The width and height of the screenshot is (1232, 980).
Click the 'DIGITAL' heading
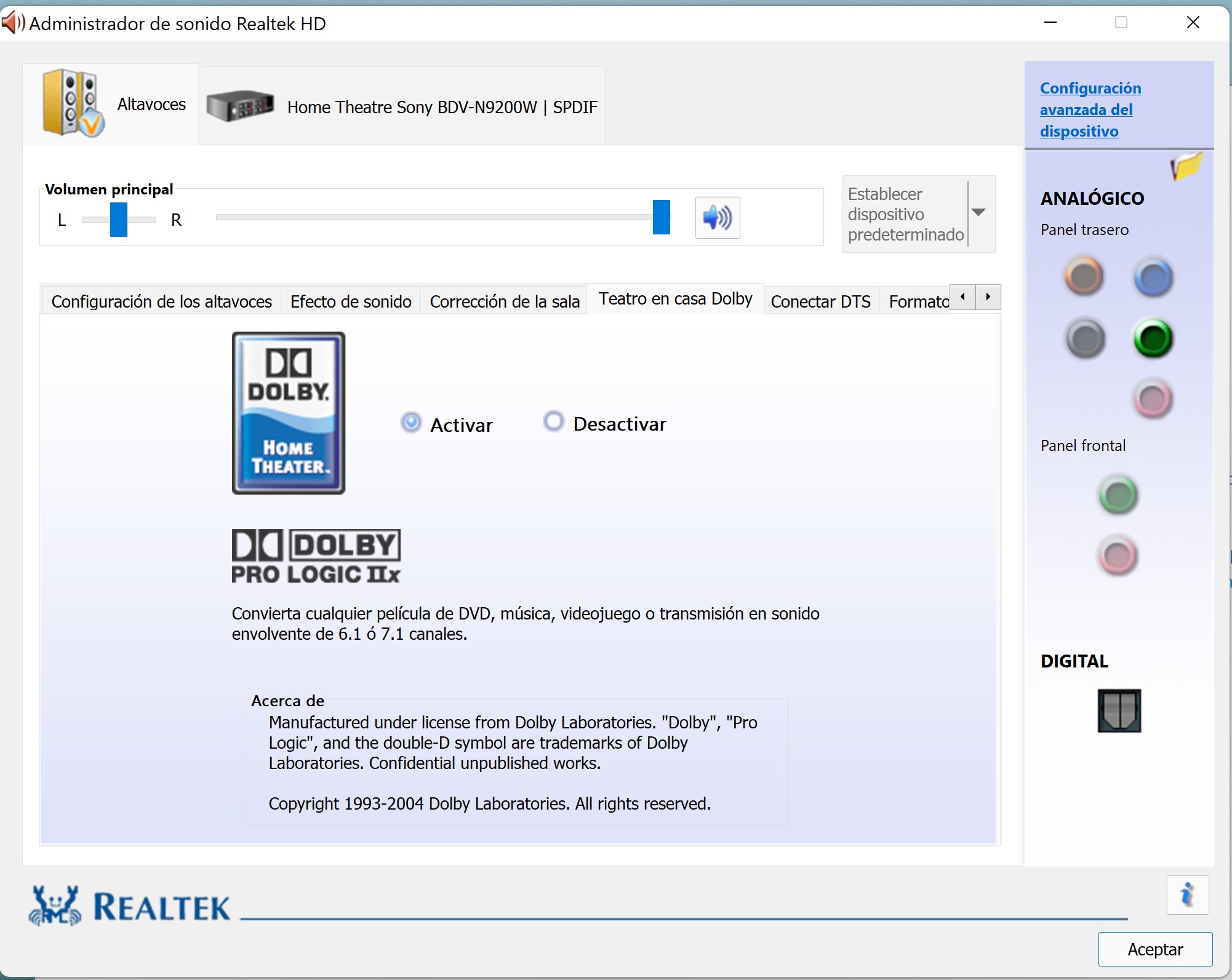[1074, 661]
